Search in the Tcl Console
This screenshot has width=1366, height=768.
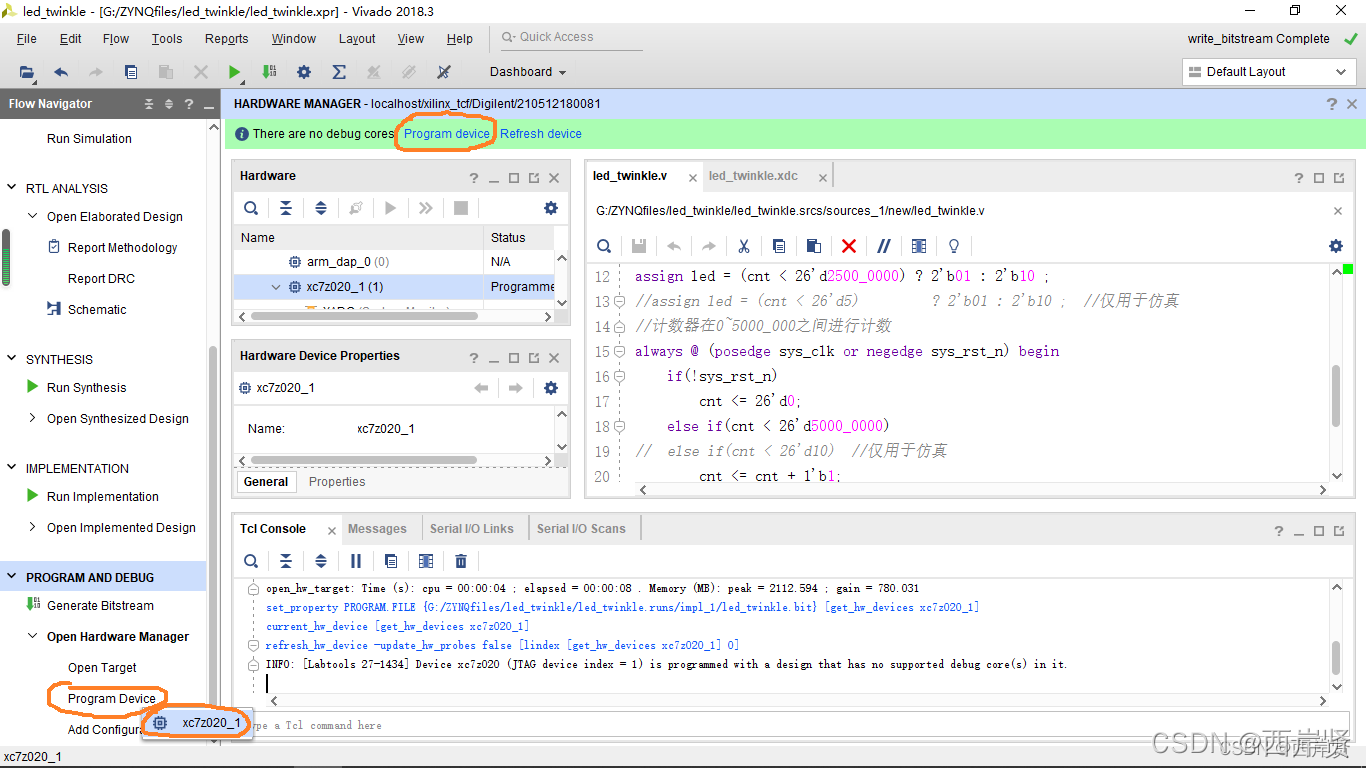pos(251,561)
